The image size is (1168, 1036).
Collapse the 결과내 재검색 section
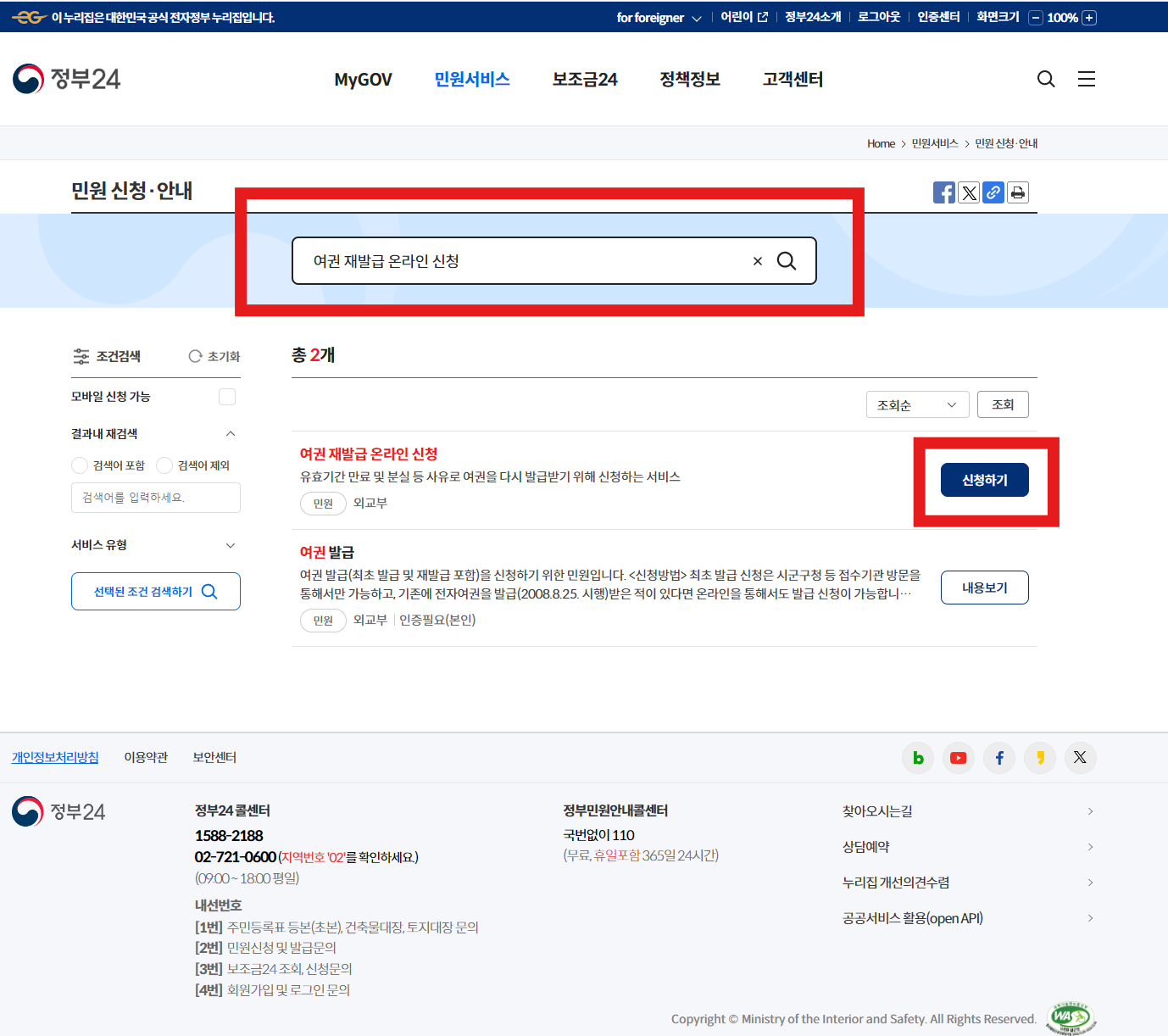[x=230, y=433]
